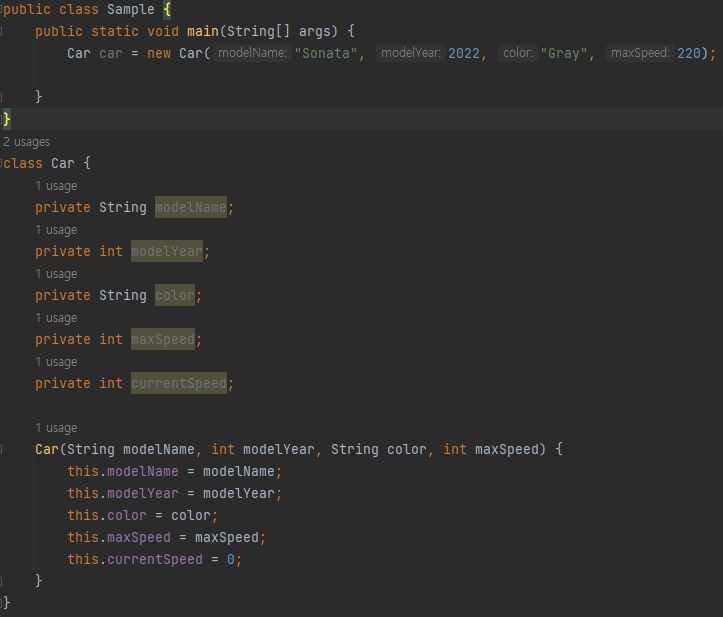The image size is (723, 617).
Task: Click the modelYear: parameter hint in constructor call
Action: [410, 53]
